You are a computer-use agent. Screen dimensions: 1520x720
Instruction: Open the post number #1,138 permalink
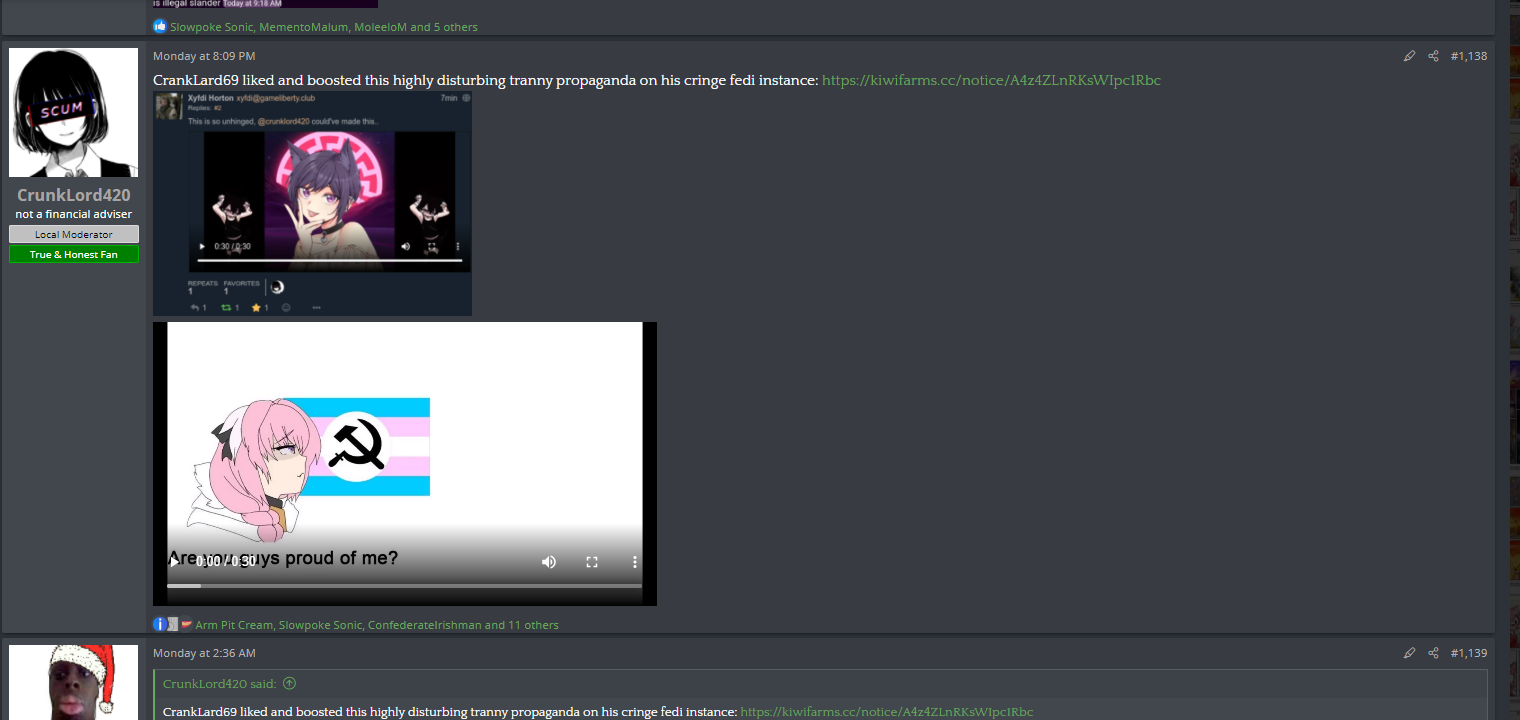1468,56
